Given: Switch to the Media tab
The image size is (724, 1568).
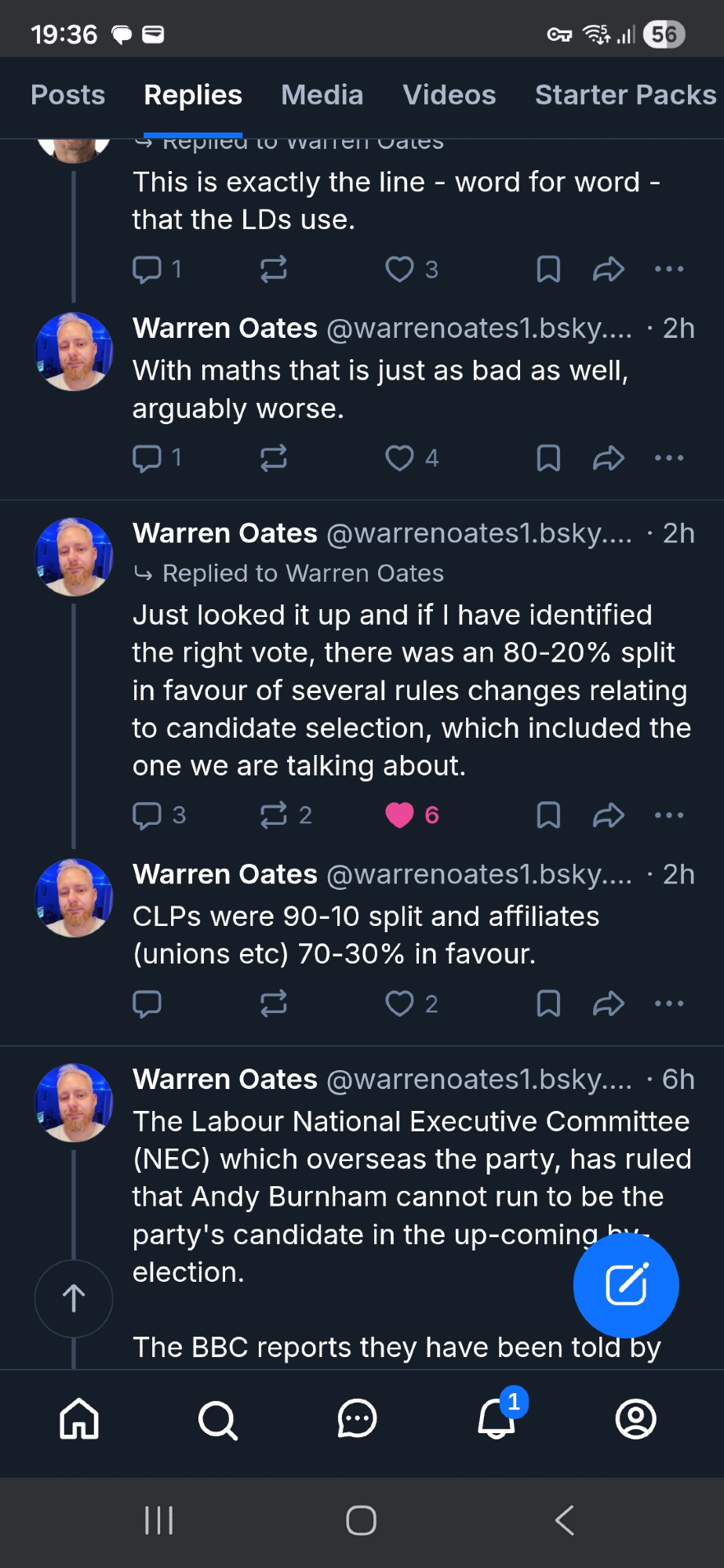Looking at the screenshot, I should pyautogui.click(x=322, y=95).
